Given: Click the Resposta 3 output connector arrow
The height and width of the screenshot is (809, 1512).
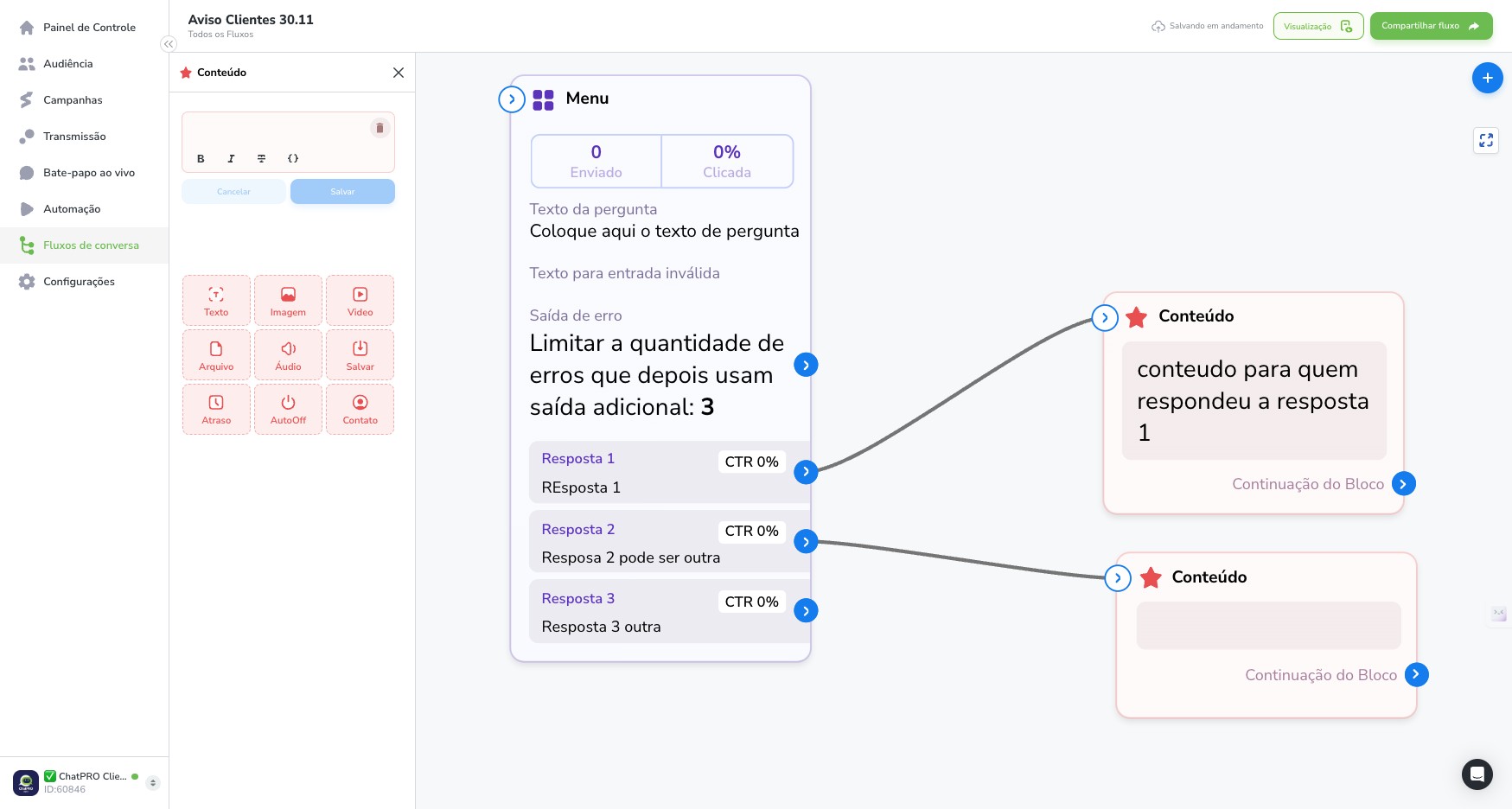Looking at the screenshot, I should click(806, 611).
